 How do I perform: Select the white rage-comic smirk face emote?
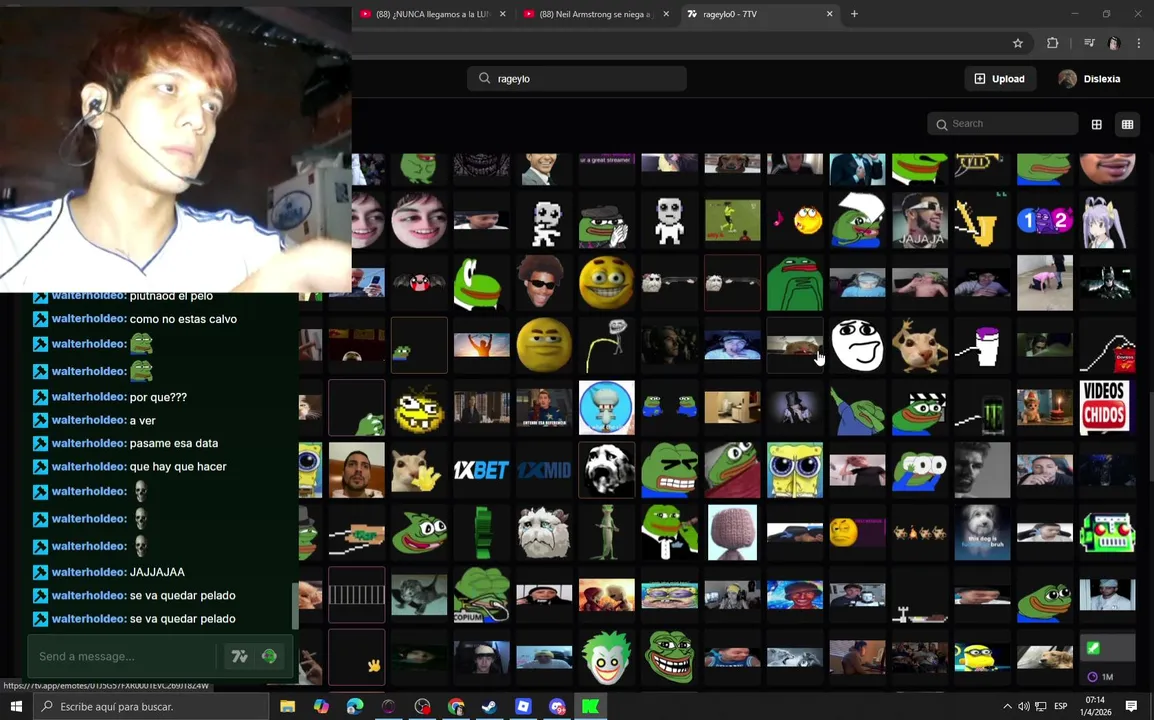click(x=857, y=345)
